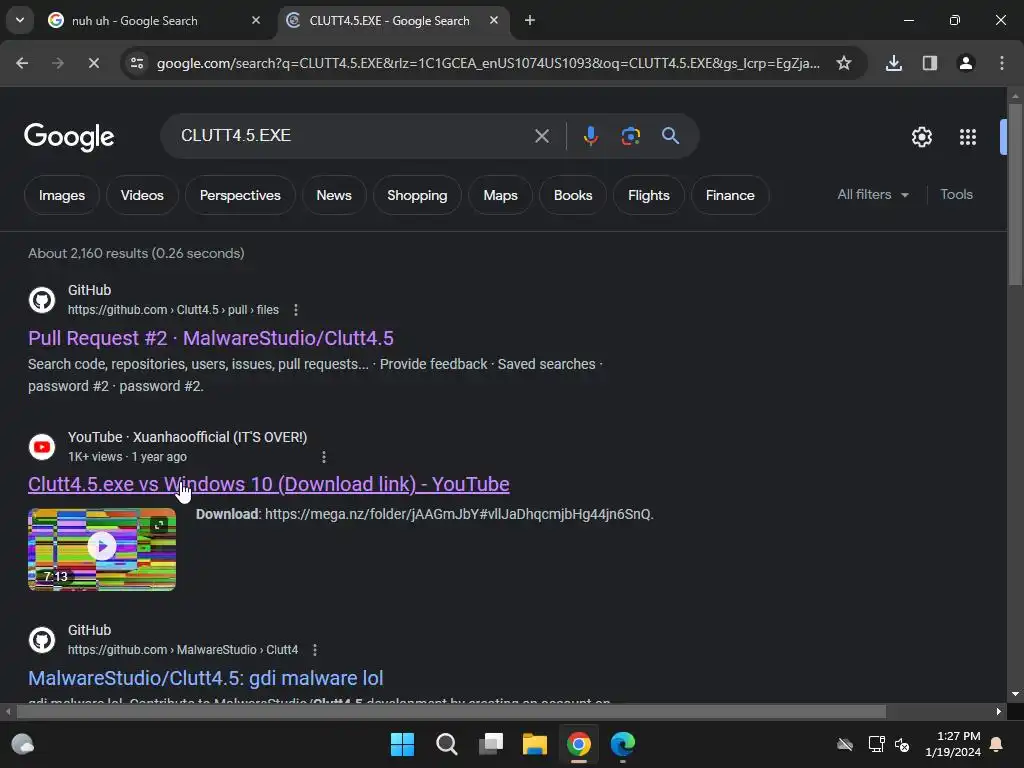
Task: Click the muted volume icon in system tray
Action: tap(902, 744)
